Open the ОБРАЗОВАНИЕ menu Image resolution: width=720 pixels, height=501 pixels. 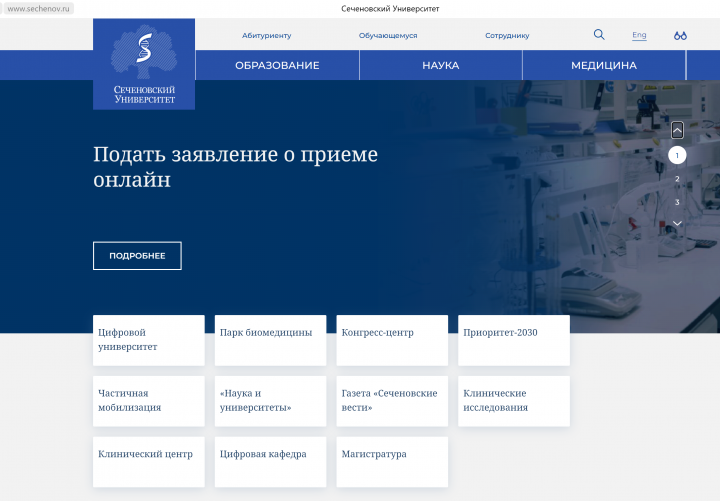[x=277, y=65]
